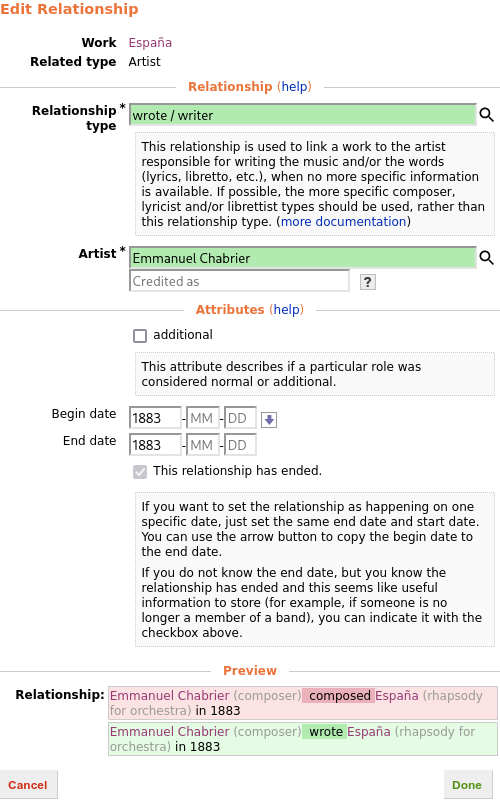500x802 pixels.
Task: Click the begin date year field
Action: pos(155,418)
